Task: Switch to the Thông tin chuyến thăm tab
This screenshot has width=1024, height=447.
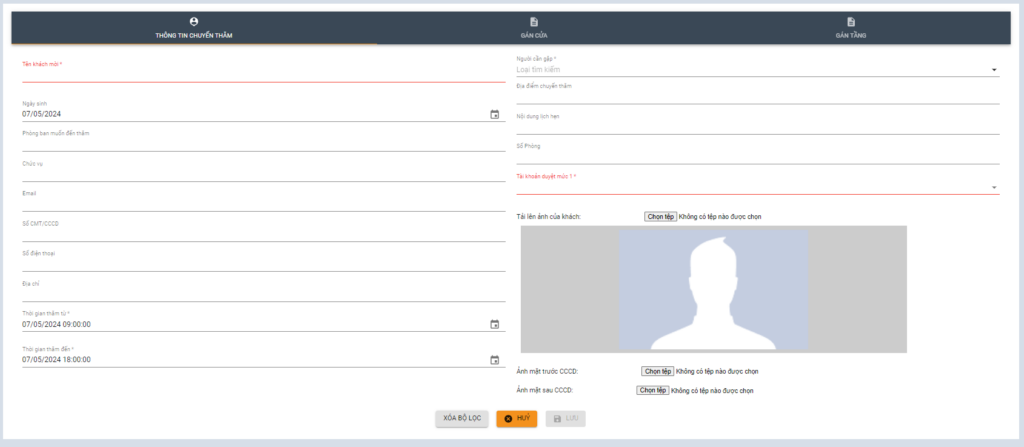Action: 194,28
